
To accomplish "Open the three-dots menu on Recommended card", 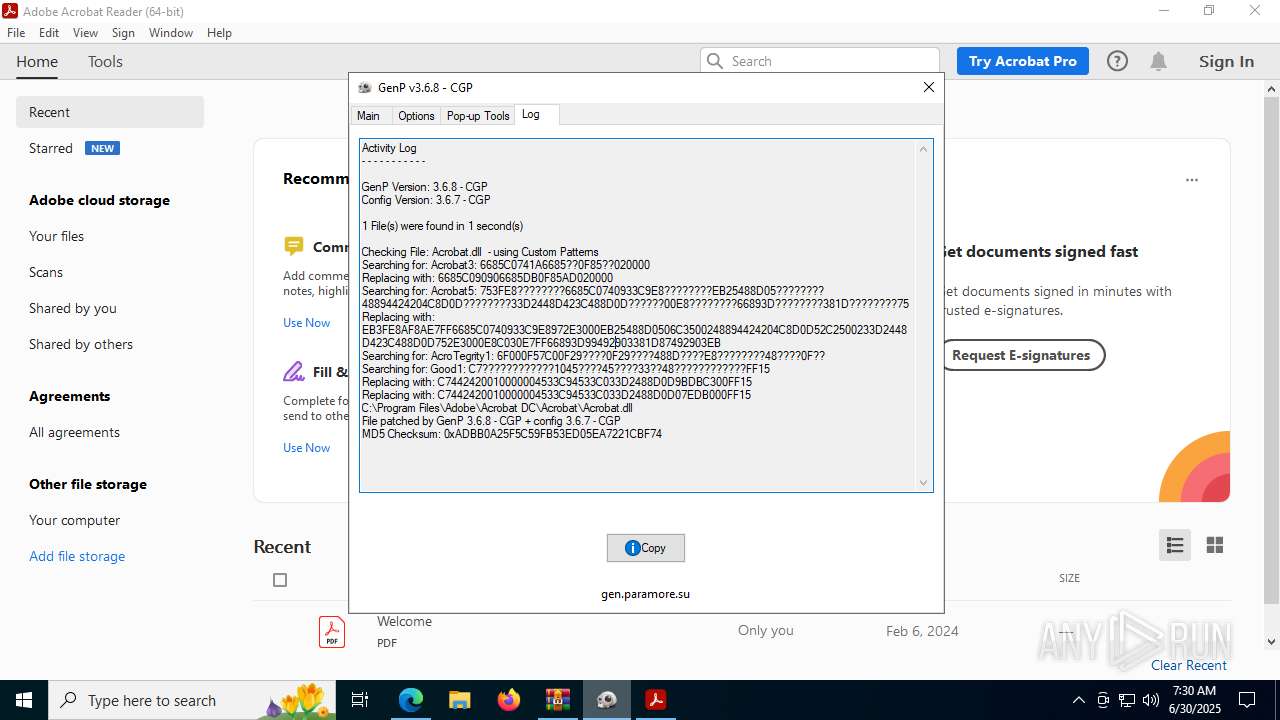I will [x=1191, y=180].
